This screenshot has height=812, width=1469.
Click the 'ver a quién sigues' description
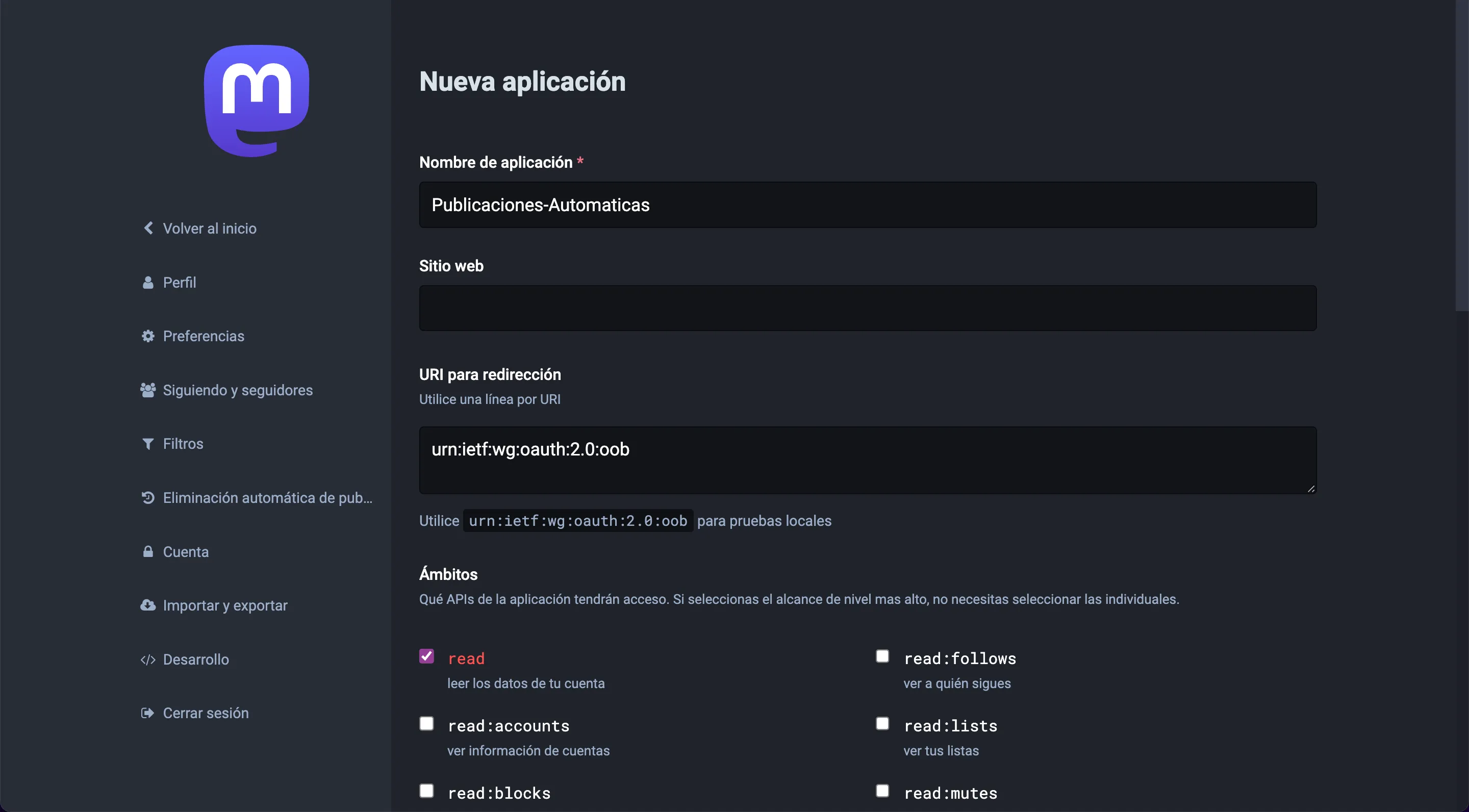pos(957,683)
